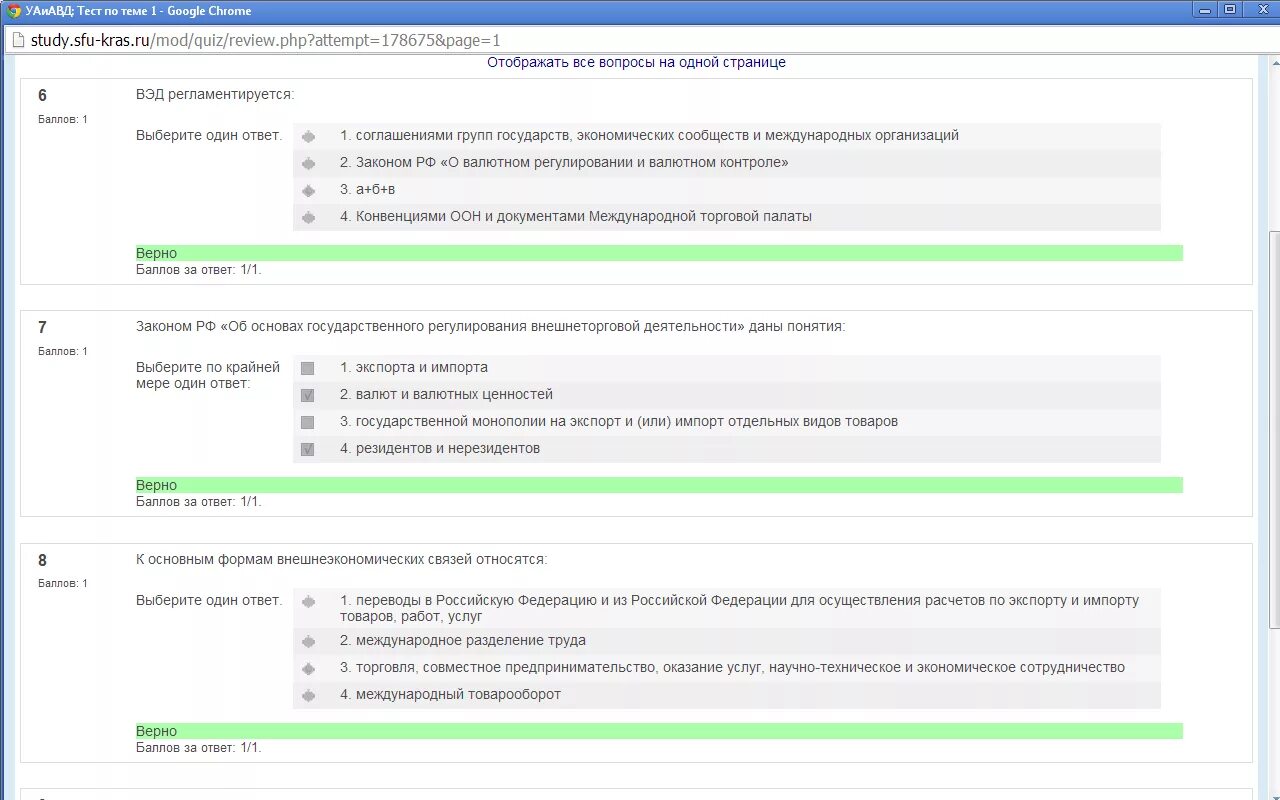Toggle checkbox 'резидентов и нерезидентов'
The height and width of the screenshot is (800, 1280).
307,449
